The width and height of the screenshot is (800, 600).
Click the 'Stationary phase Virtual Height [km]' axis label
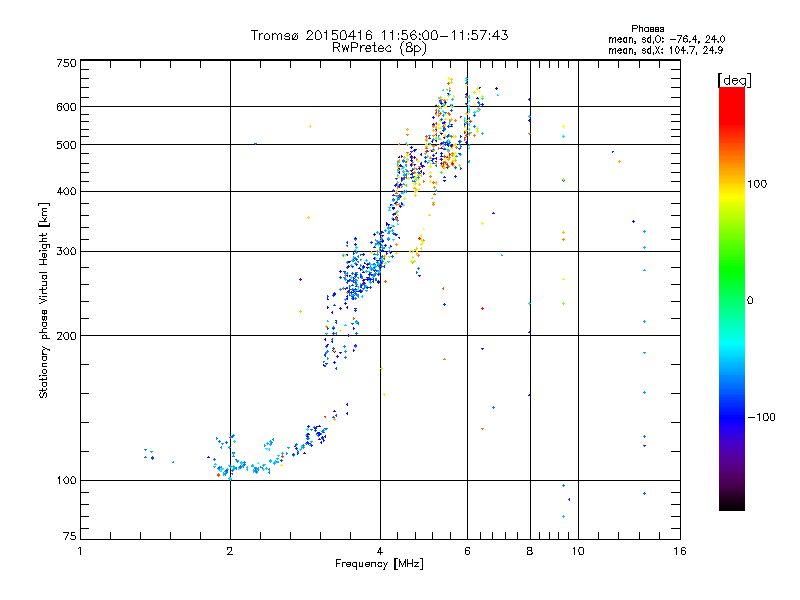click(44, 301)
